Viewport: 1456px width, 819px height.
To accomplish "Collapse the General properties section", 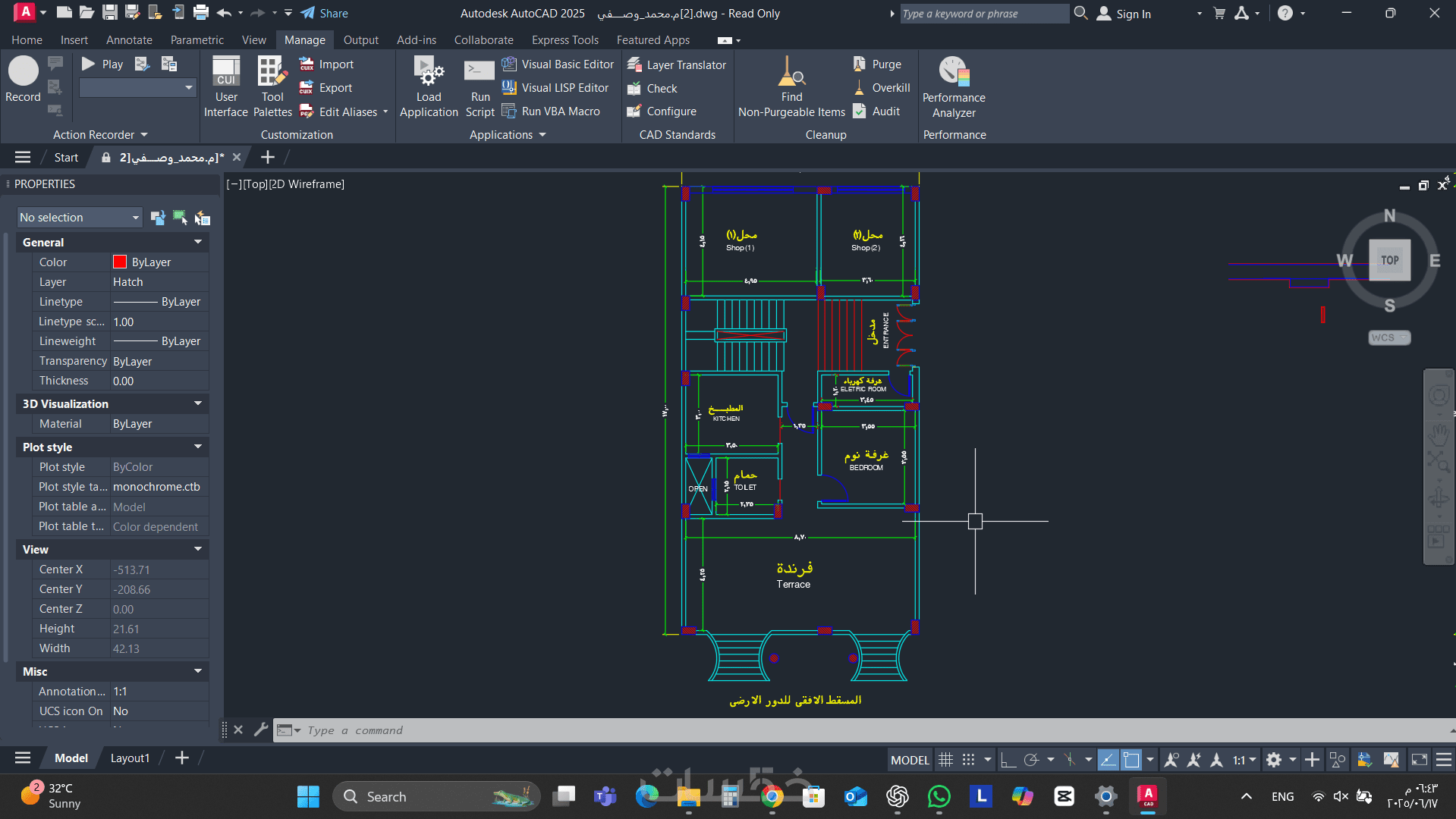I will point(198,242).
